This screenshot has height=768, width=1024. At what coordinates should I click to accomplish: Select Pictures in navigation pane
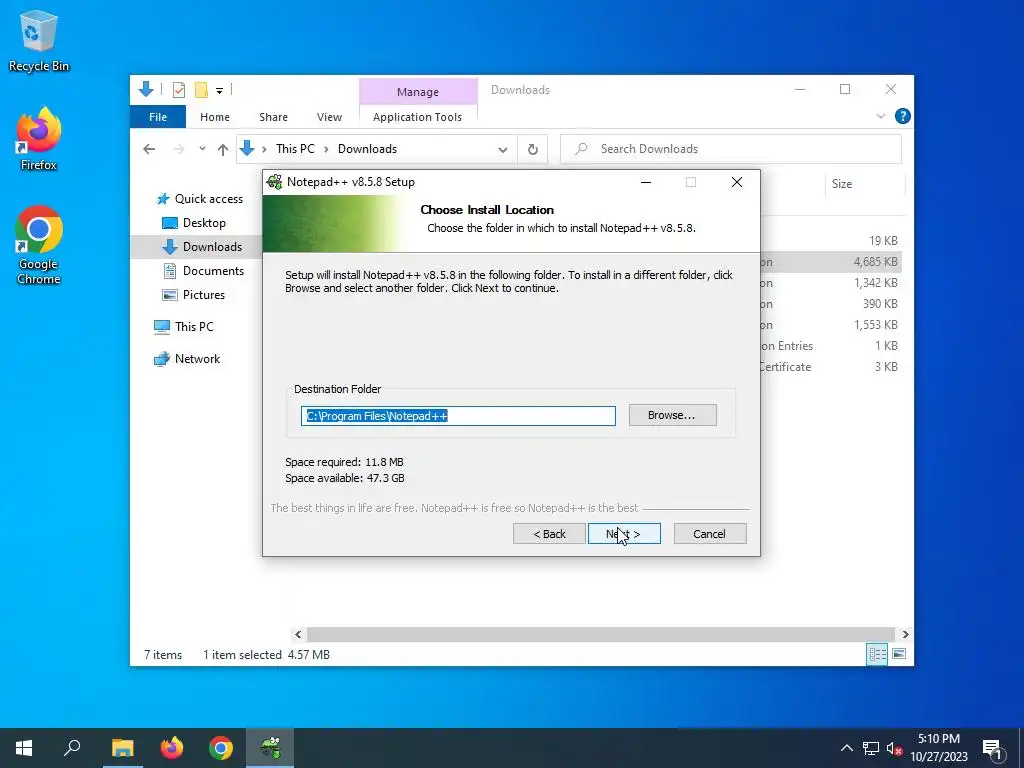tap(193, 295)
